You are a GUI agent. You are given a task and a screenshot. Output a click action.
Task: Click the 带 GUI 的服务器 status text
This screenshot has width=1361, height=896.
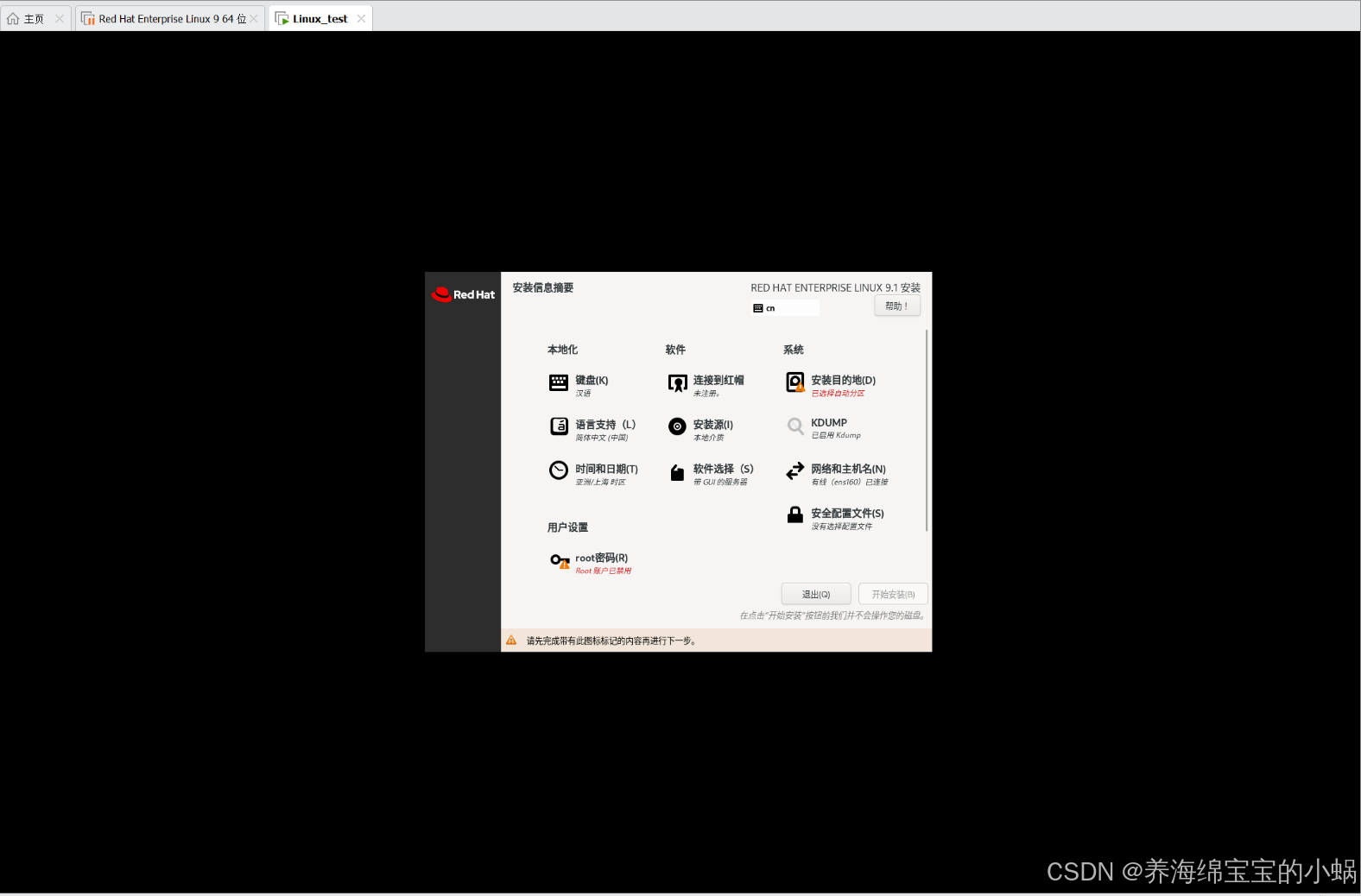click(720, 483)
